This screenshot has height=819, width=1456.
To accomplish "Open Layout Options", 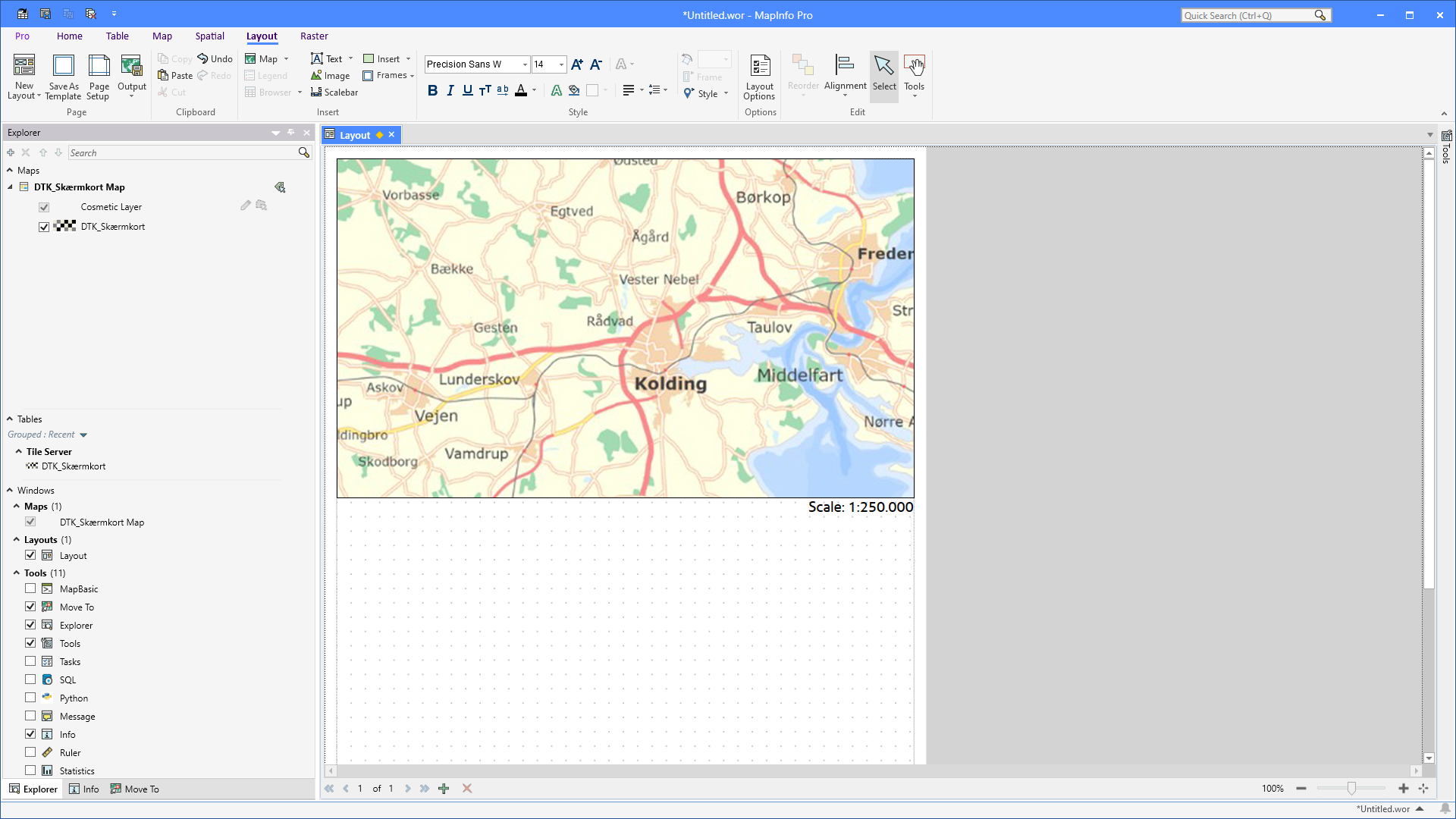I will [759, 76].
